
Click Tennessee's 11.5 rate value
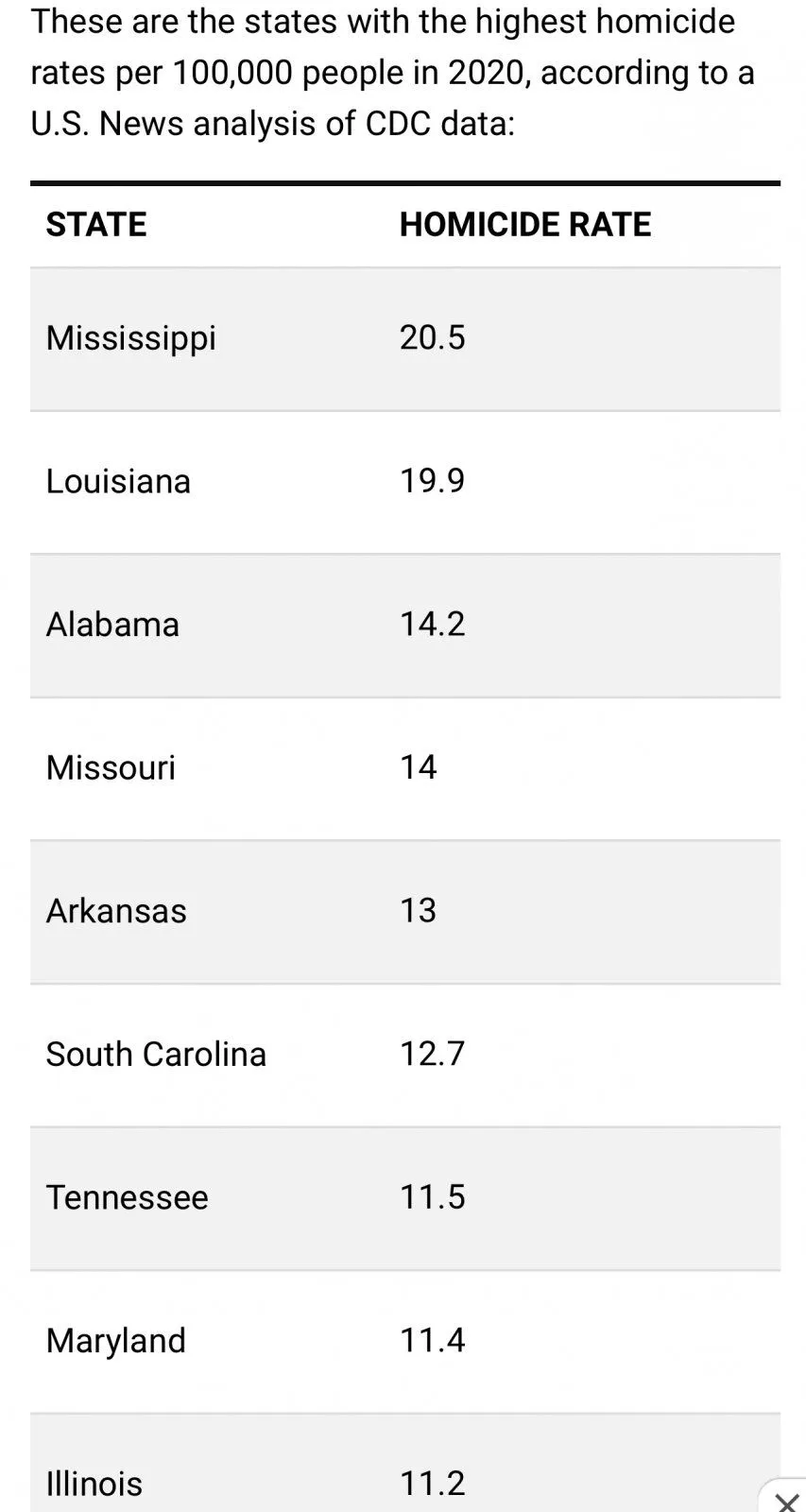coord(433,1196)
